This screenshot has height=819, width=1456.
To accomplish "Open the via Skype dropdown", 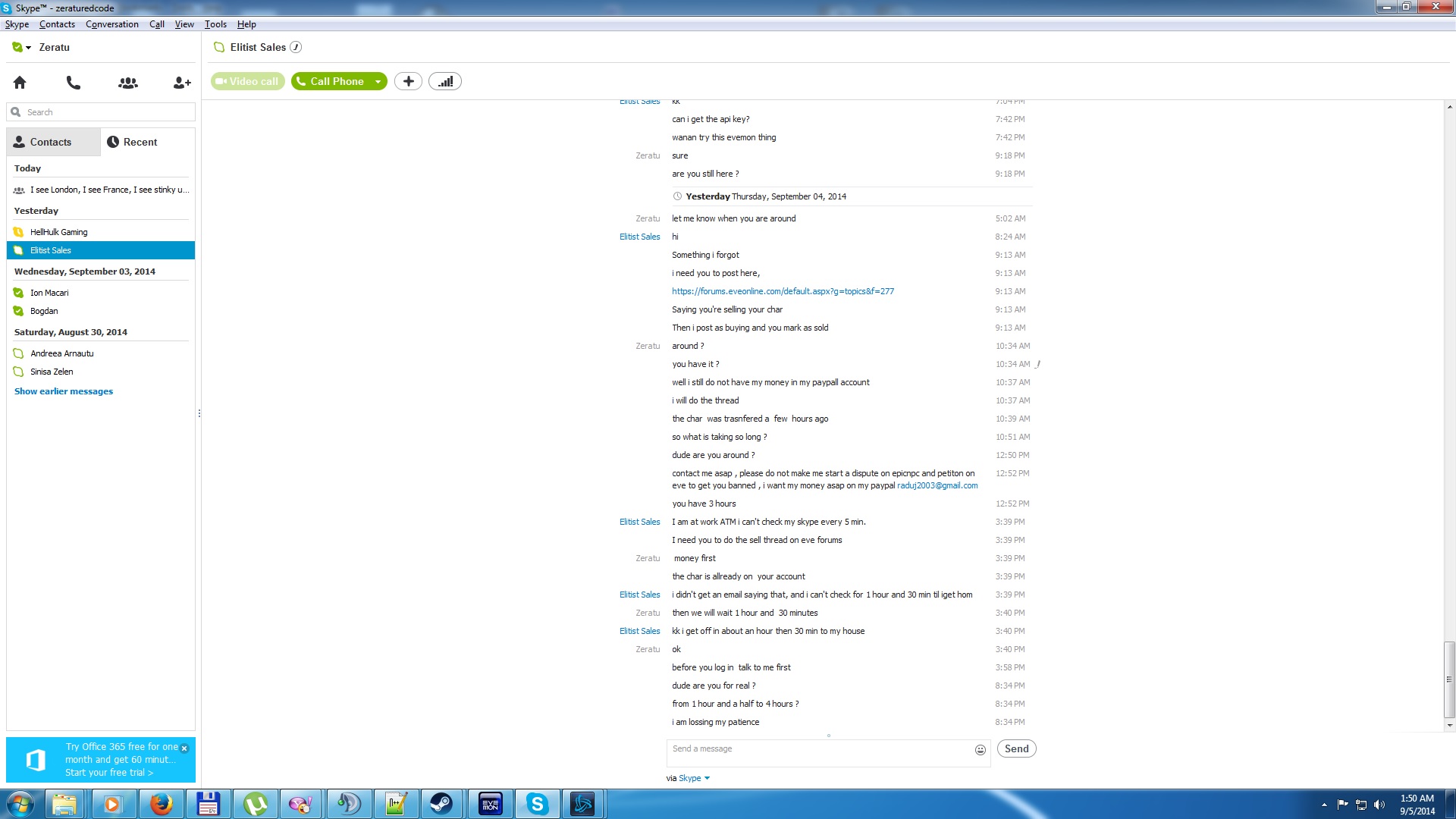I will (x=694, y=778).
